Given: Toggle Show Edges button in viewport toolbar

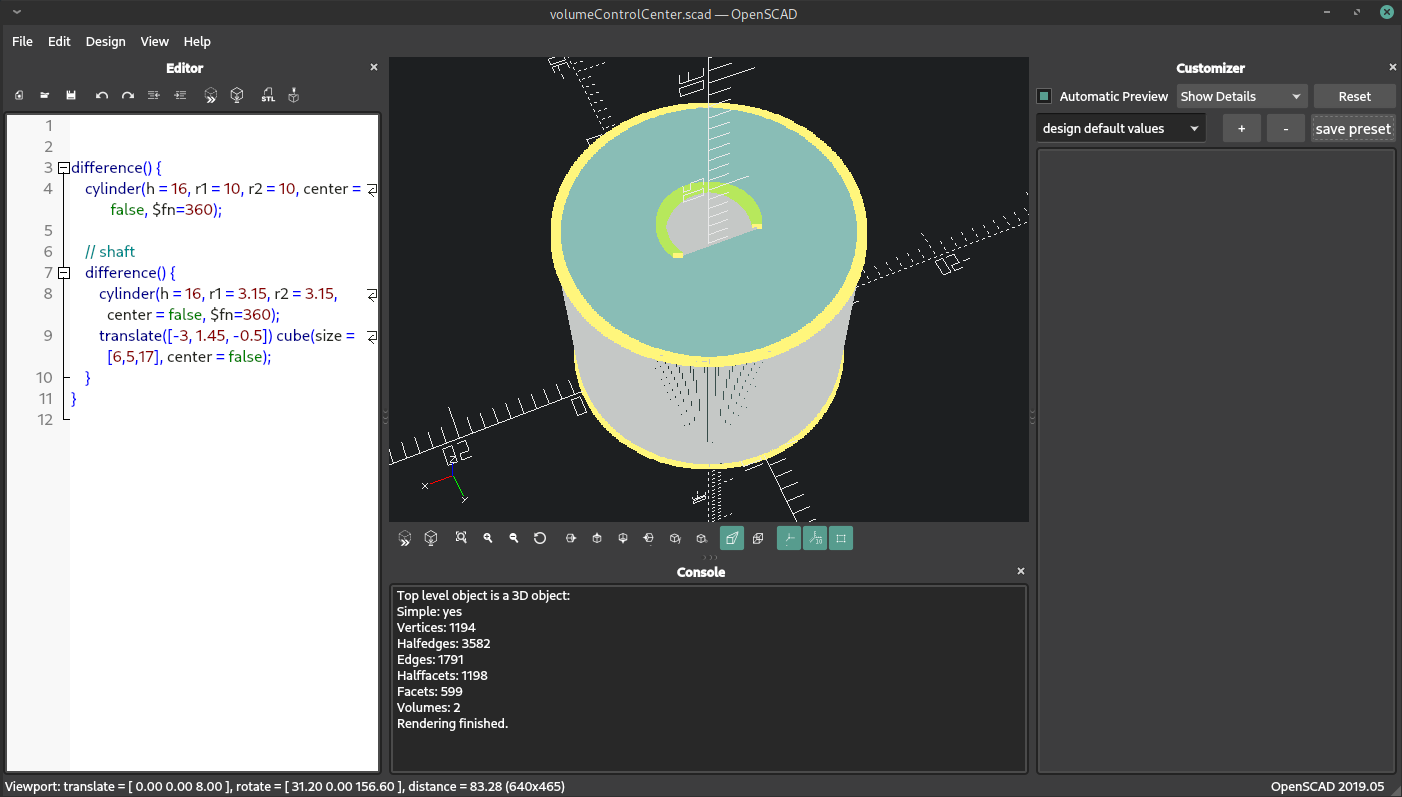Looking at the screenshot, I should coord(841,538).
